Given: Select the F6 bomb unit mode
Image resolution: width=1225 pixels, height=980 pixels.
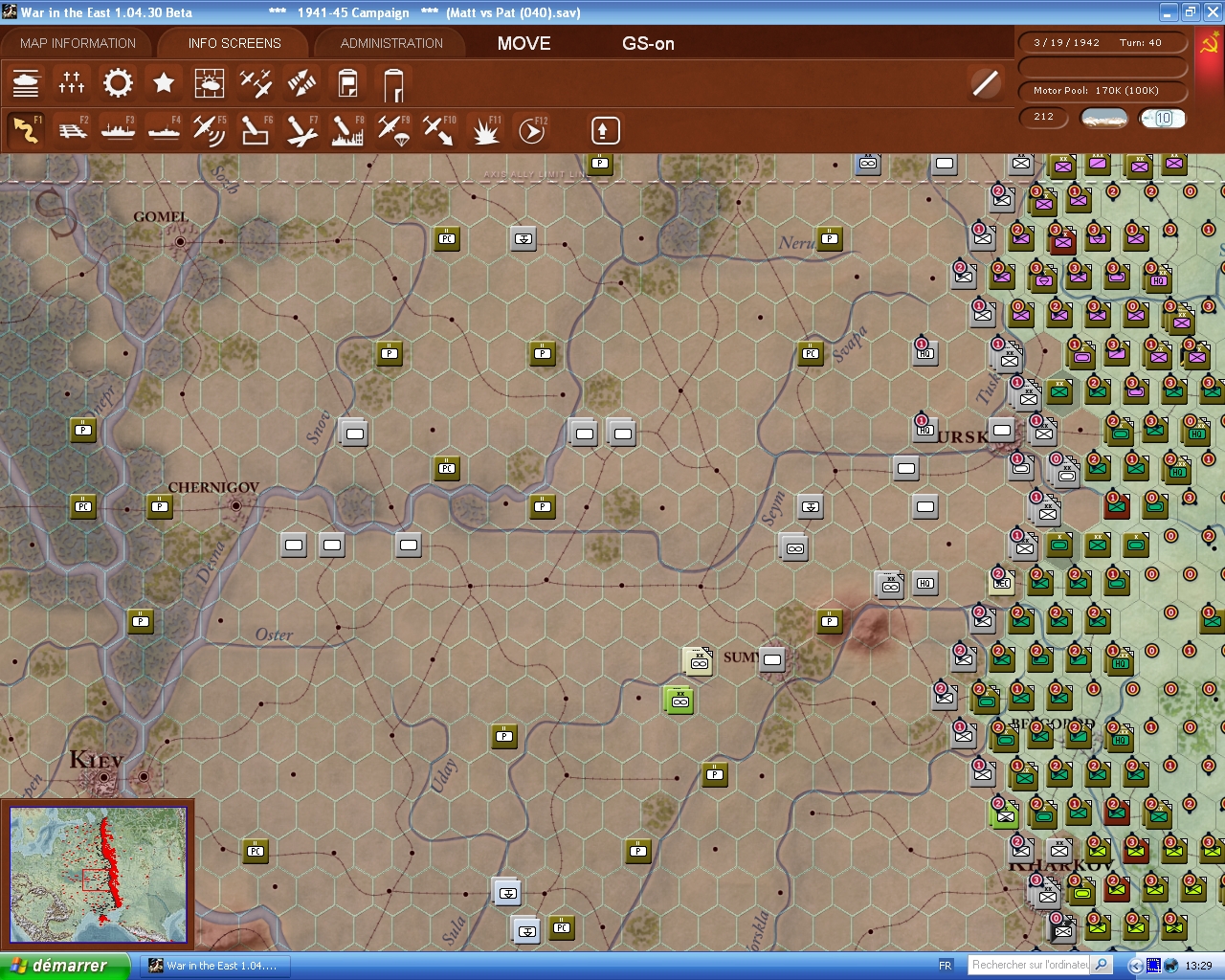Looking at the screenshot, I should (x=256, y=130).
